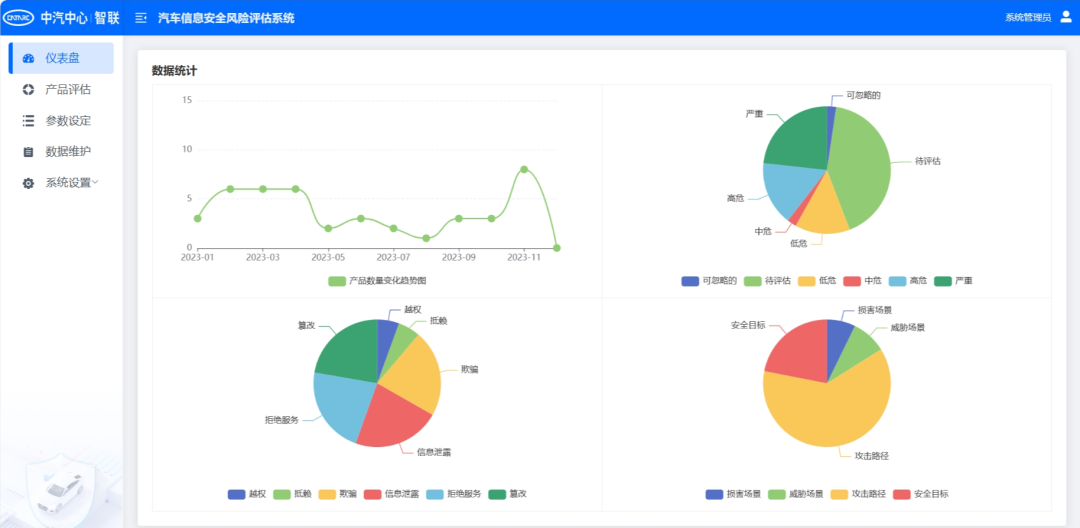Click the 2023-11 peak data point
The image size is (1080, 528).
click(x=524, y=169)
